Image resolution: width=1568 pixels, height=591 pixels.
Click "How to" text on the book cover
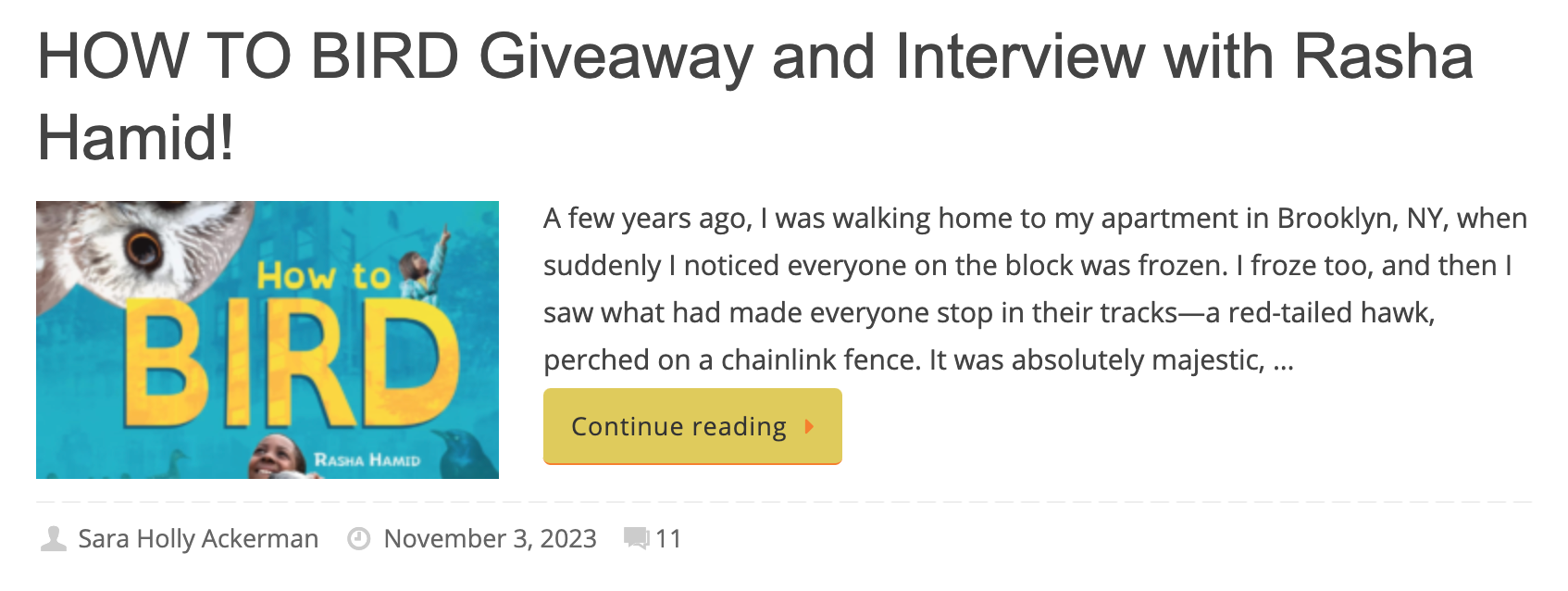(323, 275)
